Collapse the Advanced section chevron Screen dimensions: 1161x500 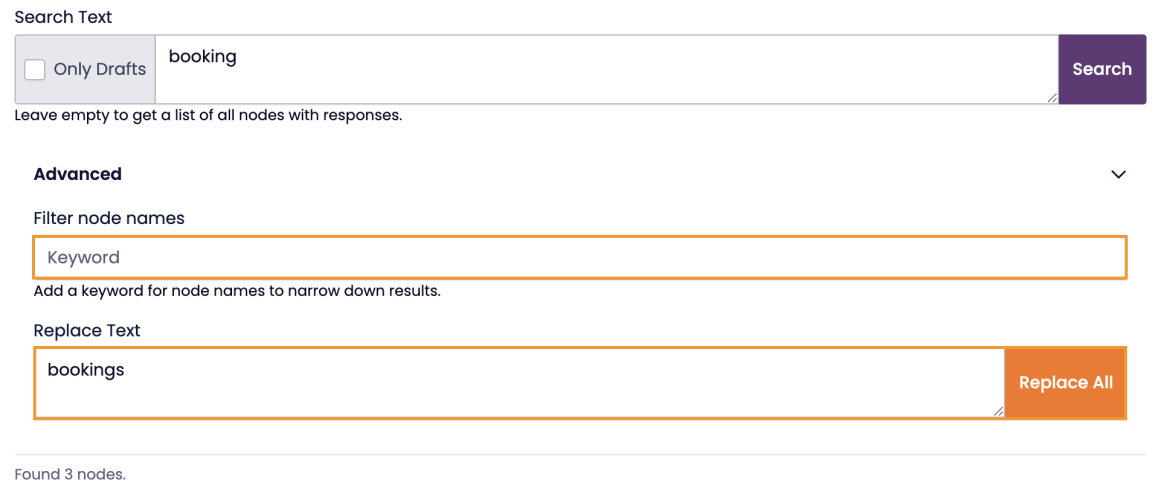coord(1118,174)
